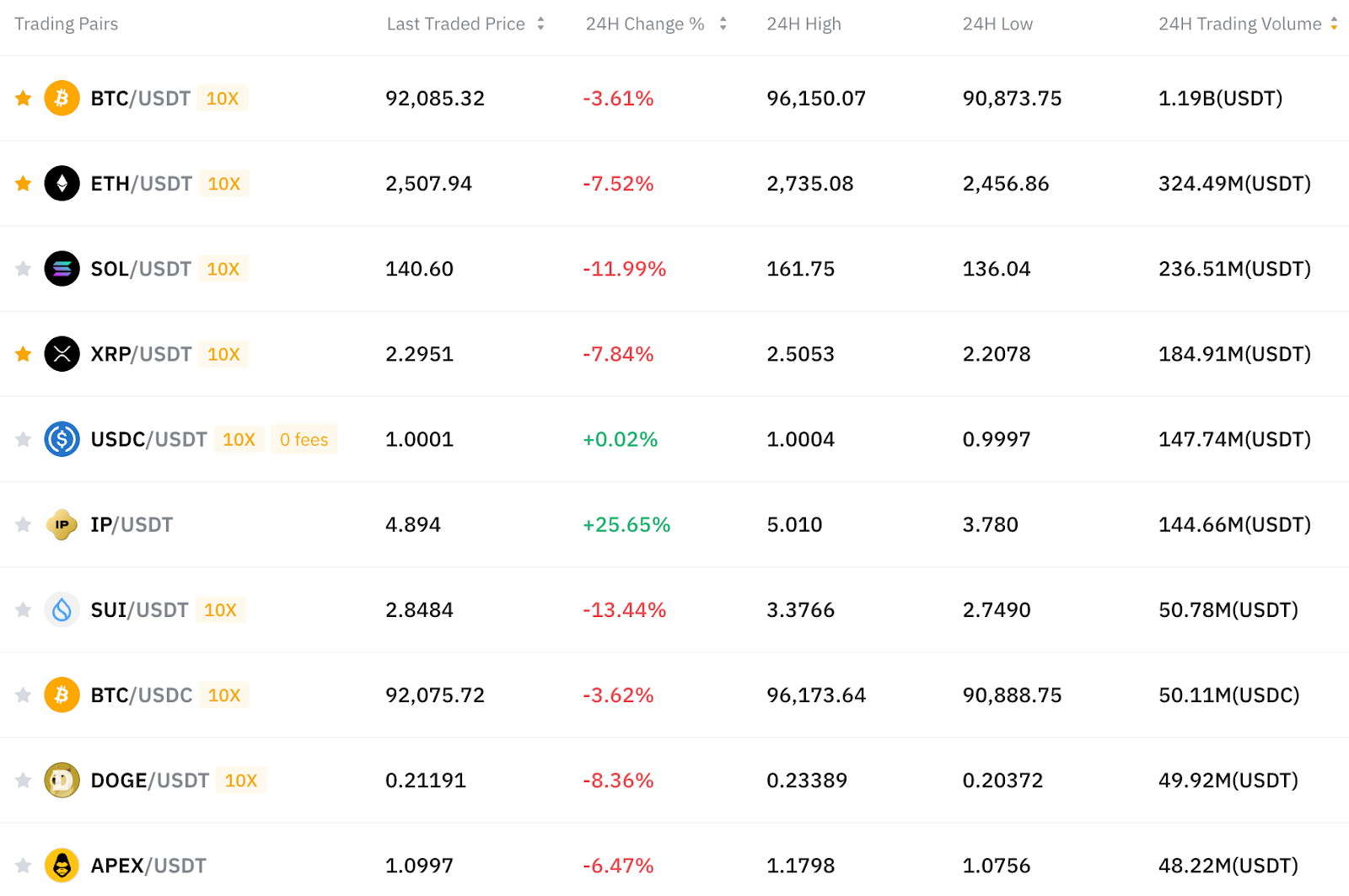The height and width of the screenshot is (896, 1349).
Task: Click the IP token icon
Action: pos(62,524)
